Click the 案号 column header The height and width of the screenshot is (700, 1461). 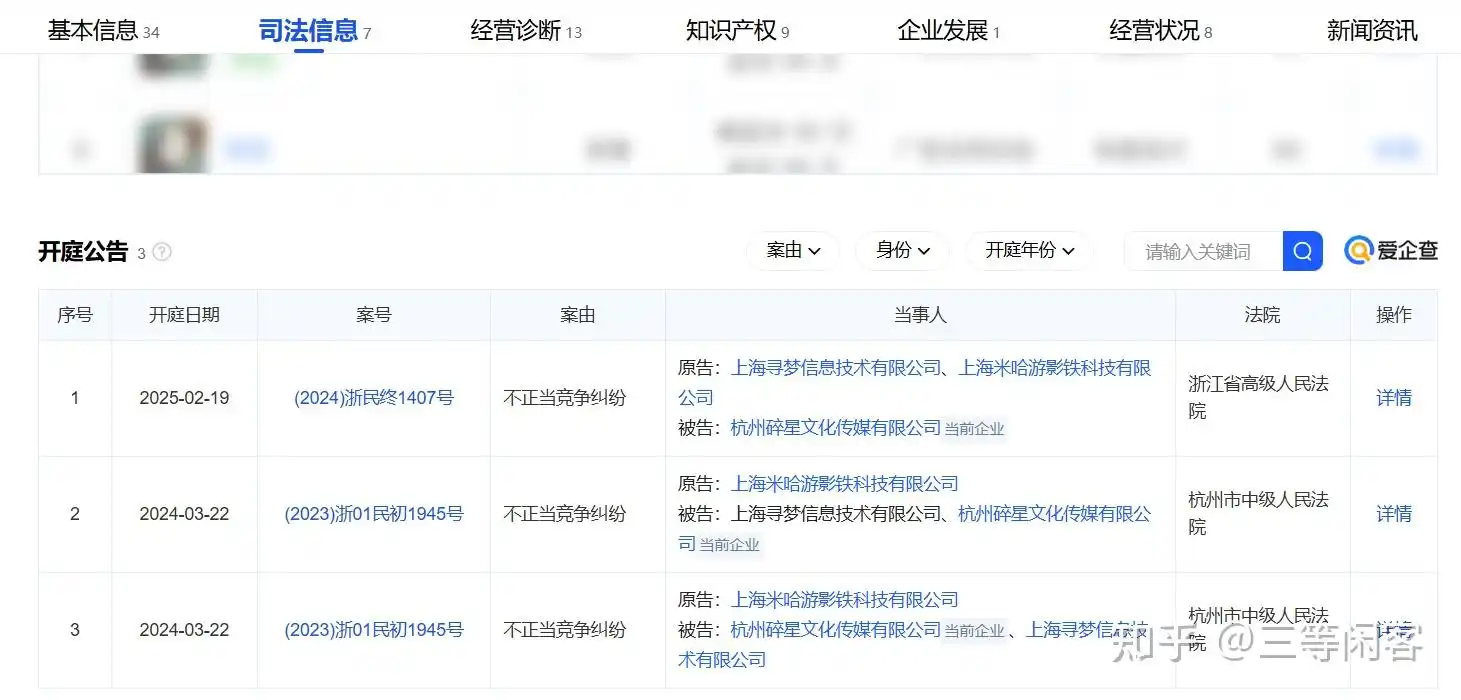[374, 315]
